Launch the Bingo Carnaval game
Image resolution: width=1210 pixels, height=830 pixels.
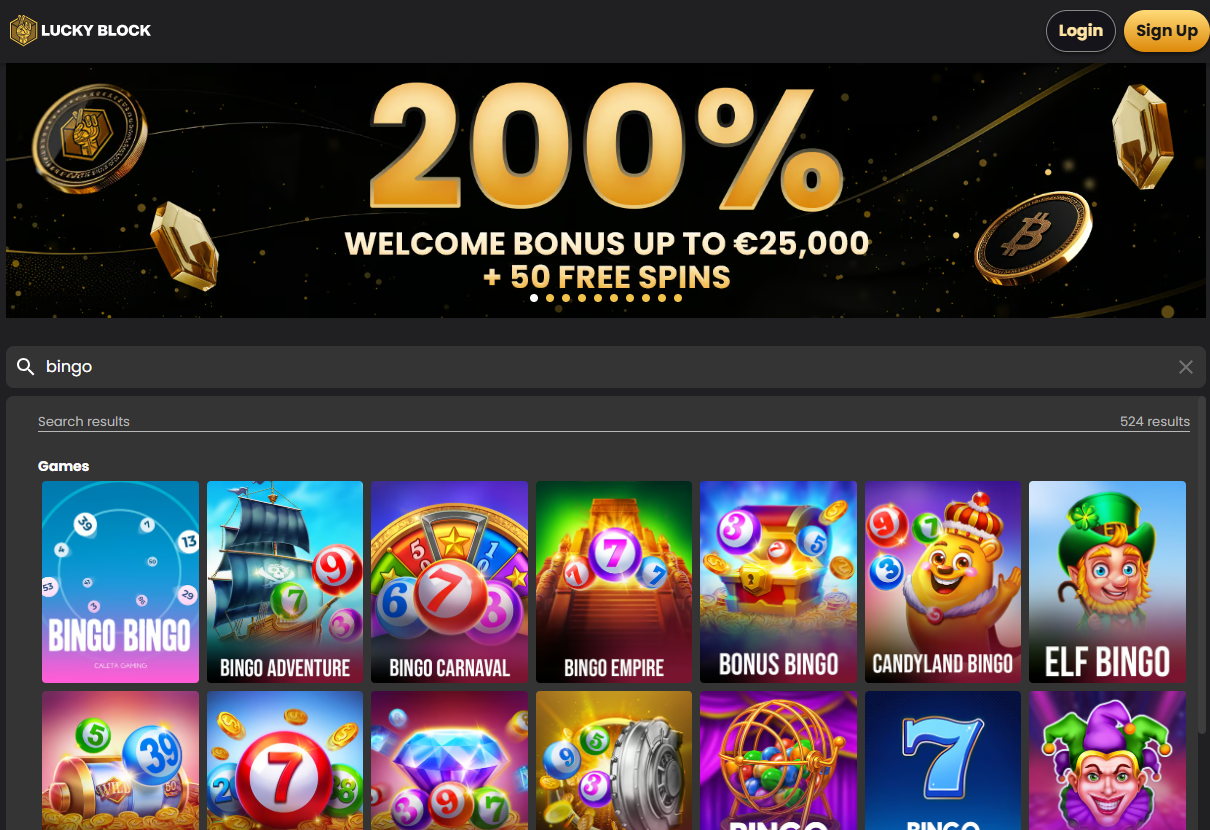point(449,582)
